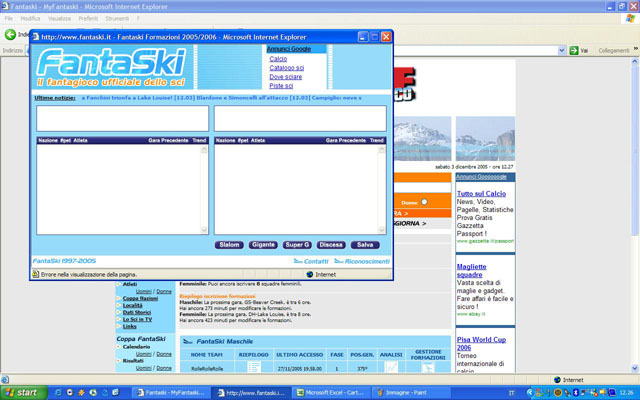The image size is (640, 400).
Task: Click the Internet globe in popup status bar
Action: pyautogui.click(x=309, y=274)
